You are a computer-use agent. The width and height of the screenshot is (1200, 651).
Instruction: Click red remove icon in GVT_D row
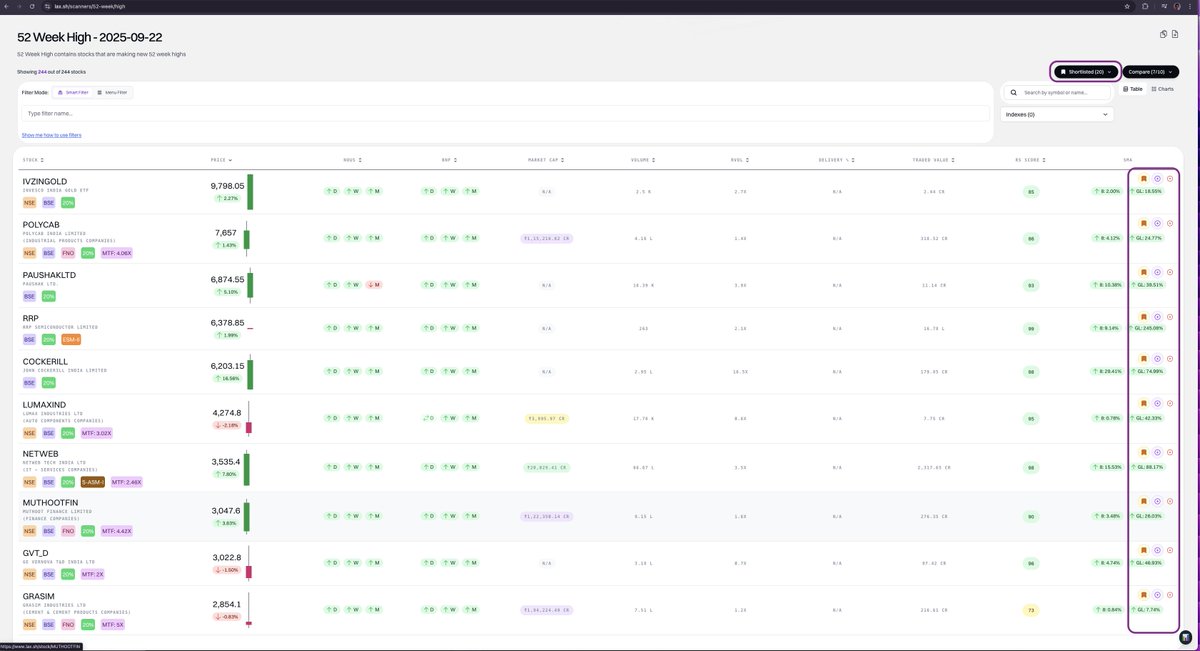pyautogui.click(x=1170, y=549)
